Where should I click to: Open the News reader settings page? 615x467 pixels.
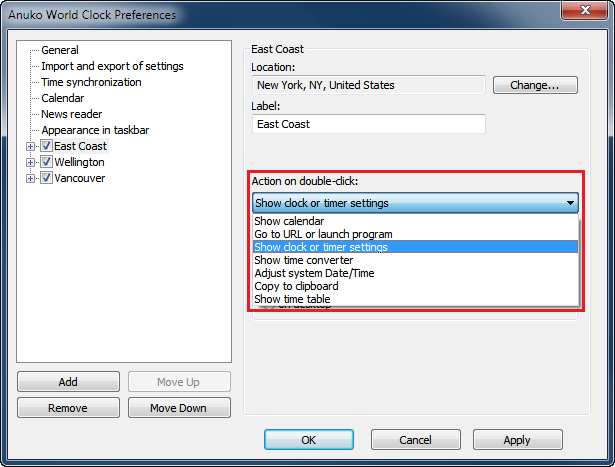[x=73, y=114]
